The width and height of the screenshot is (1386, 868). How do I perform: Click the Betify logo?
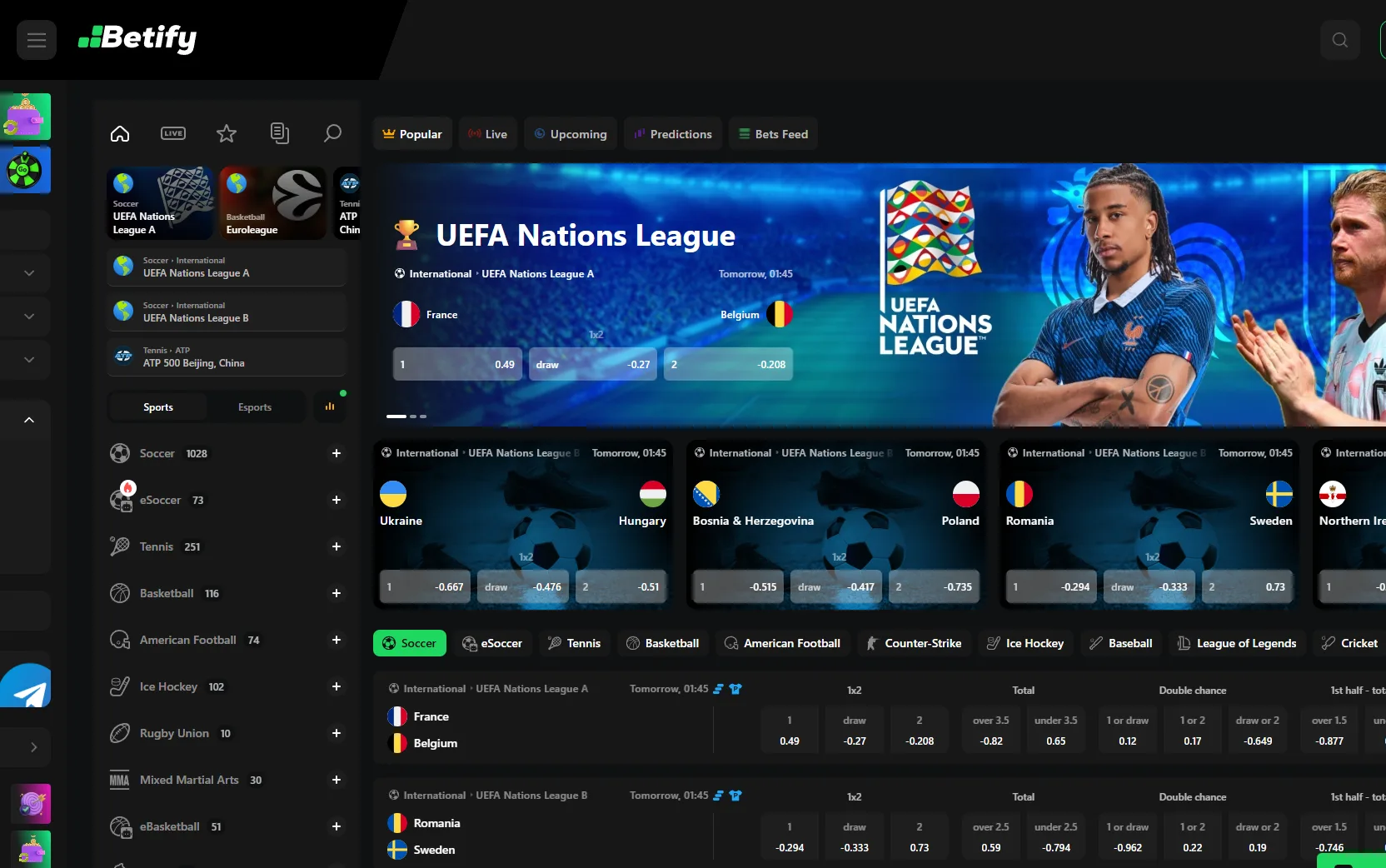[137, 38]
